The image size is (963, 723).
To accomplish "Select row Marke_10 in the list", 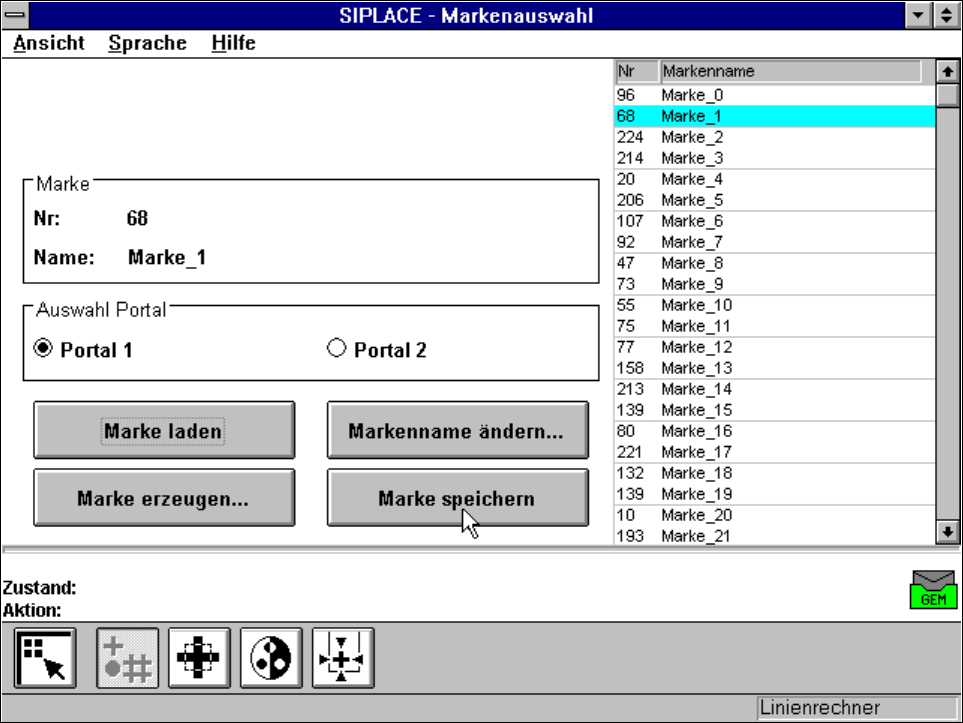I will tap(774, 305).
